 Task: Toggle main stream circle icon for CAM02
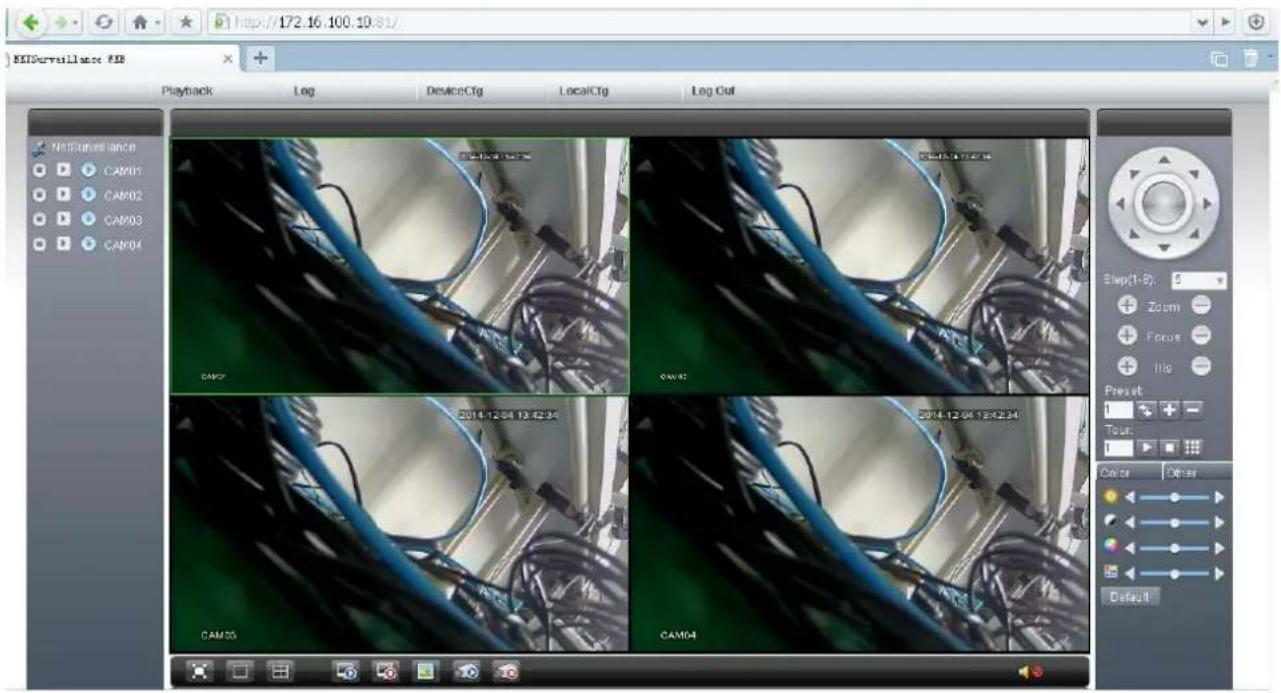41,195
